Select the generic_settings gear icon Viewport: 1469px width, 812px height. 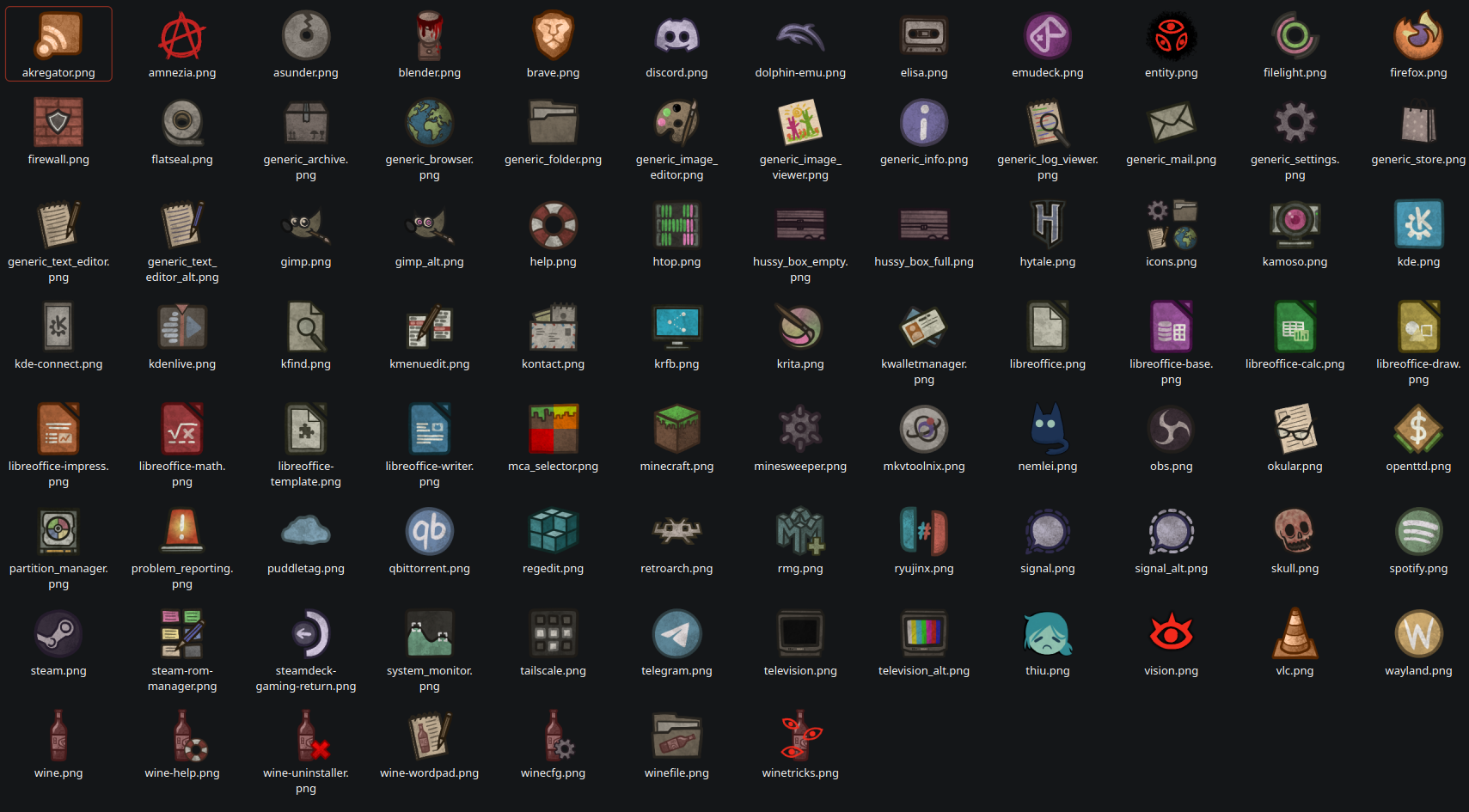[x=1295, y=122]
